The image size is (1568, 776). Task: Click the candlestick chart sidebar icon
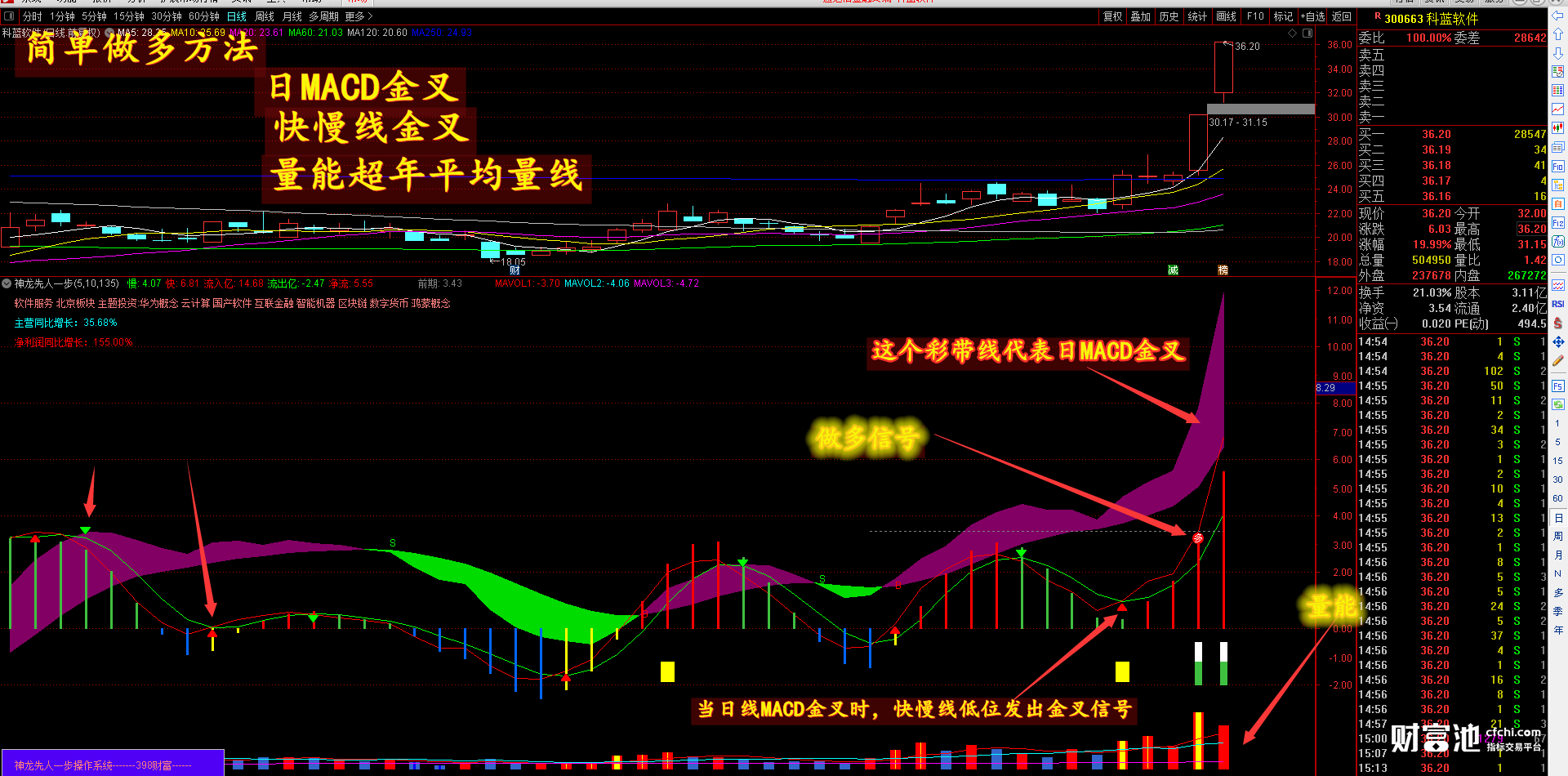pos(1557,127)
